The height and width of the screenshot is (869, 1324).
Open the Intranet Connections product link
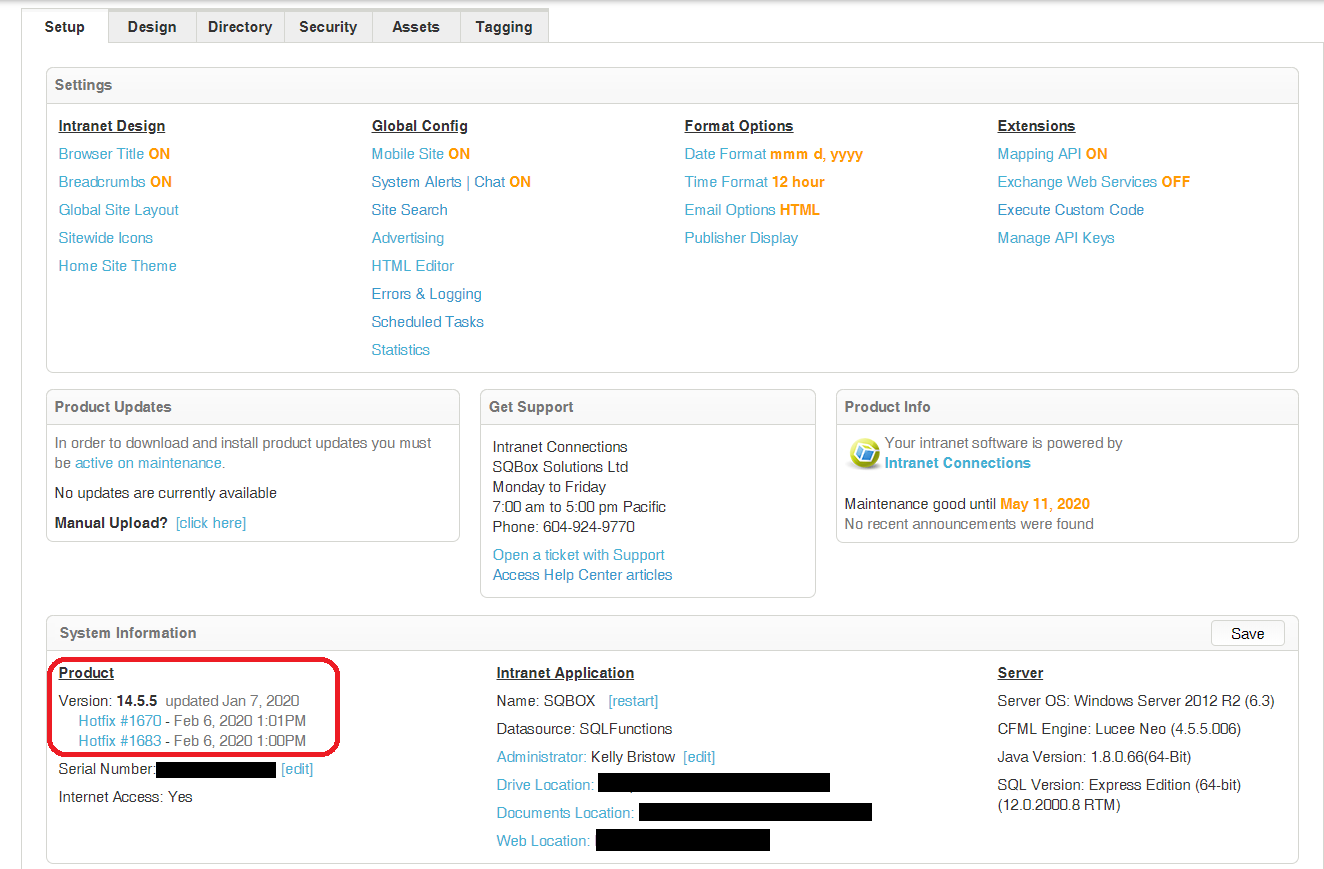click(958, 463)
